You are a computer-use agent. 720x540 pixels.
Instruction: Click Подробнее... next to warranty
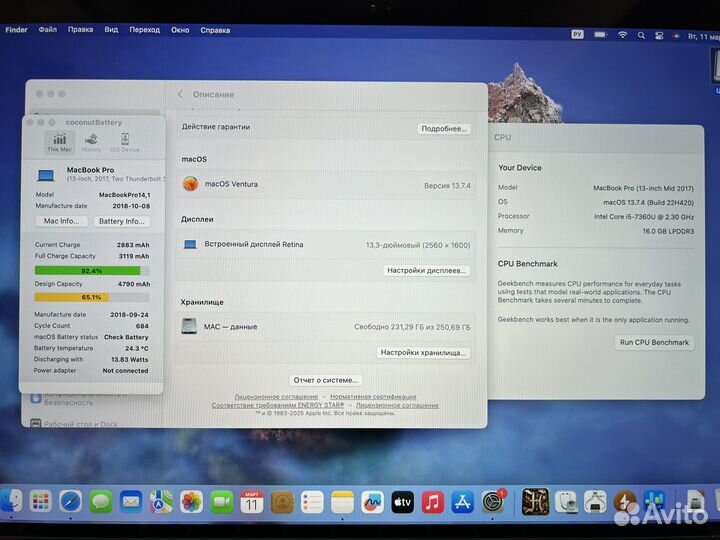point(444,129)
